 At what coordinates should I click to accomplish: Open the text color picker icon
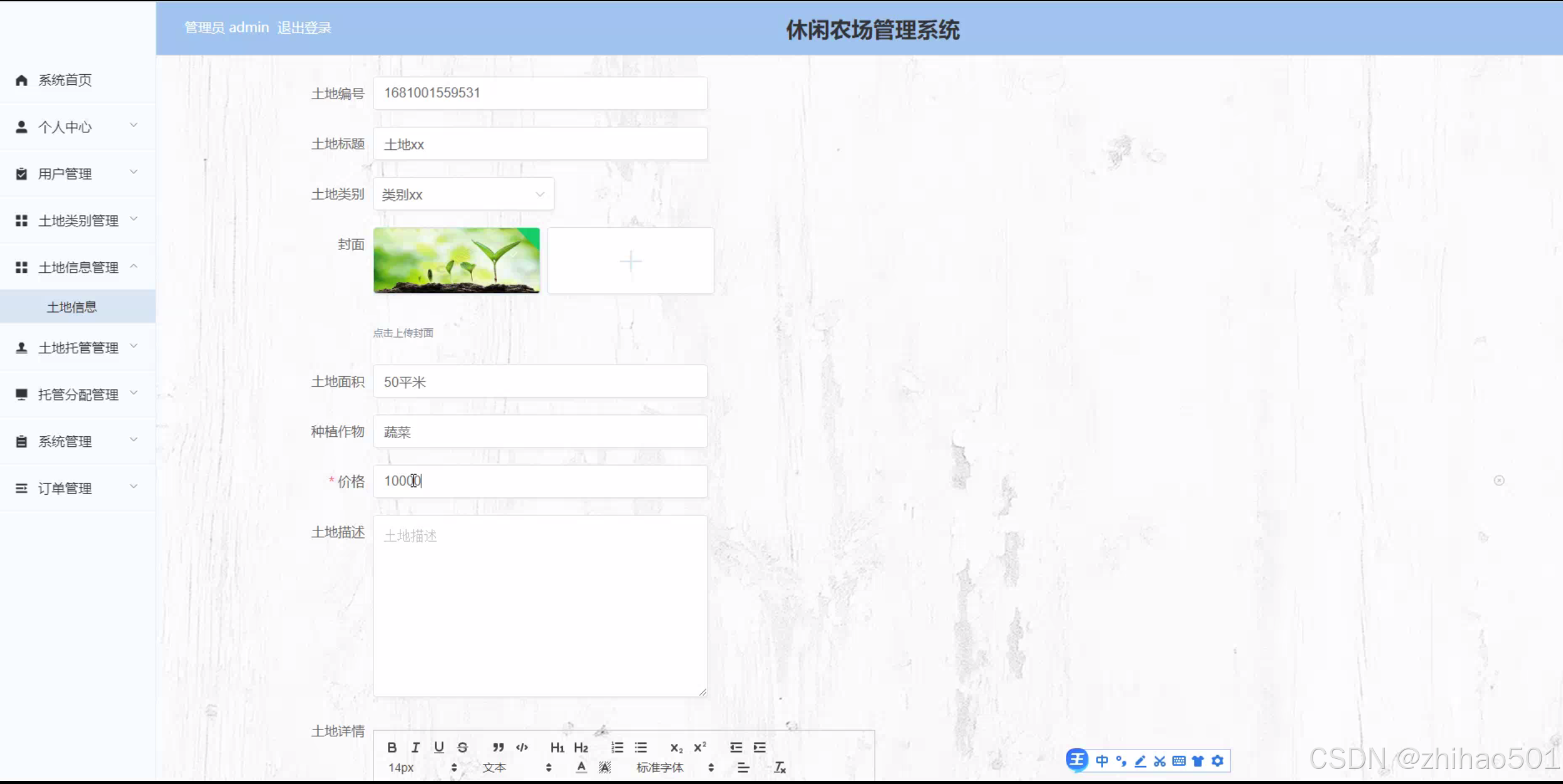pyautogui.click(x=581, y=767)
